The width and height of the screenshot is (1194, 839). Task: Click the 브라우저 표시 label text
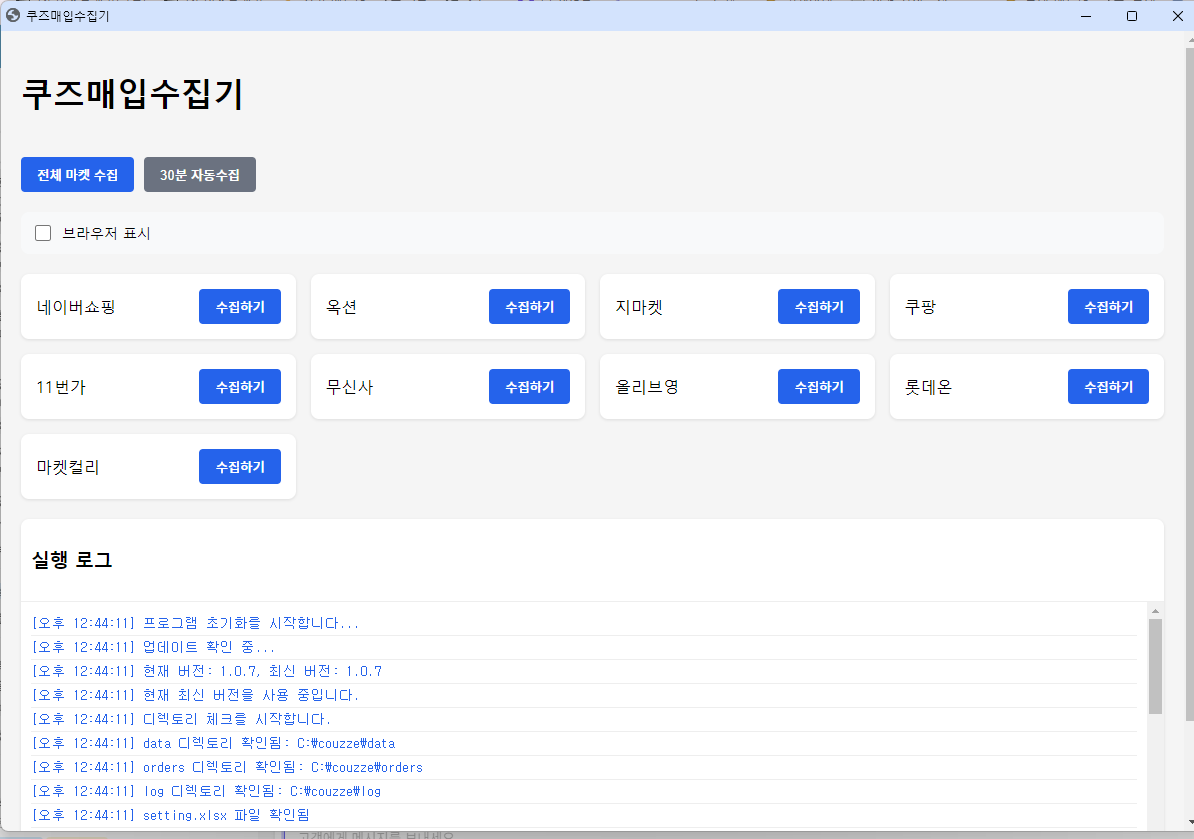click(x=106, y=233)
